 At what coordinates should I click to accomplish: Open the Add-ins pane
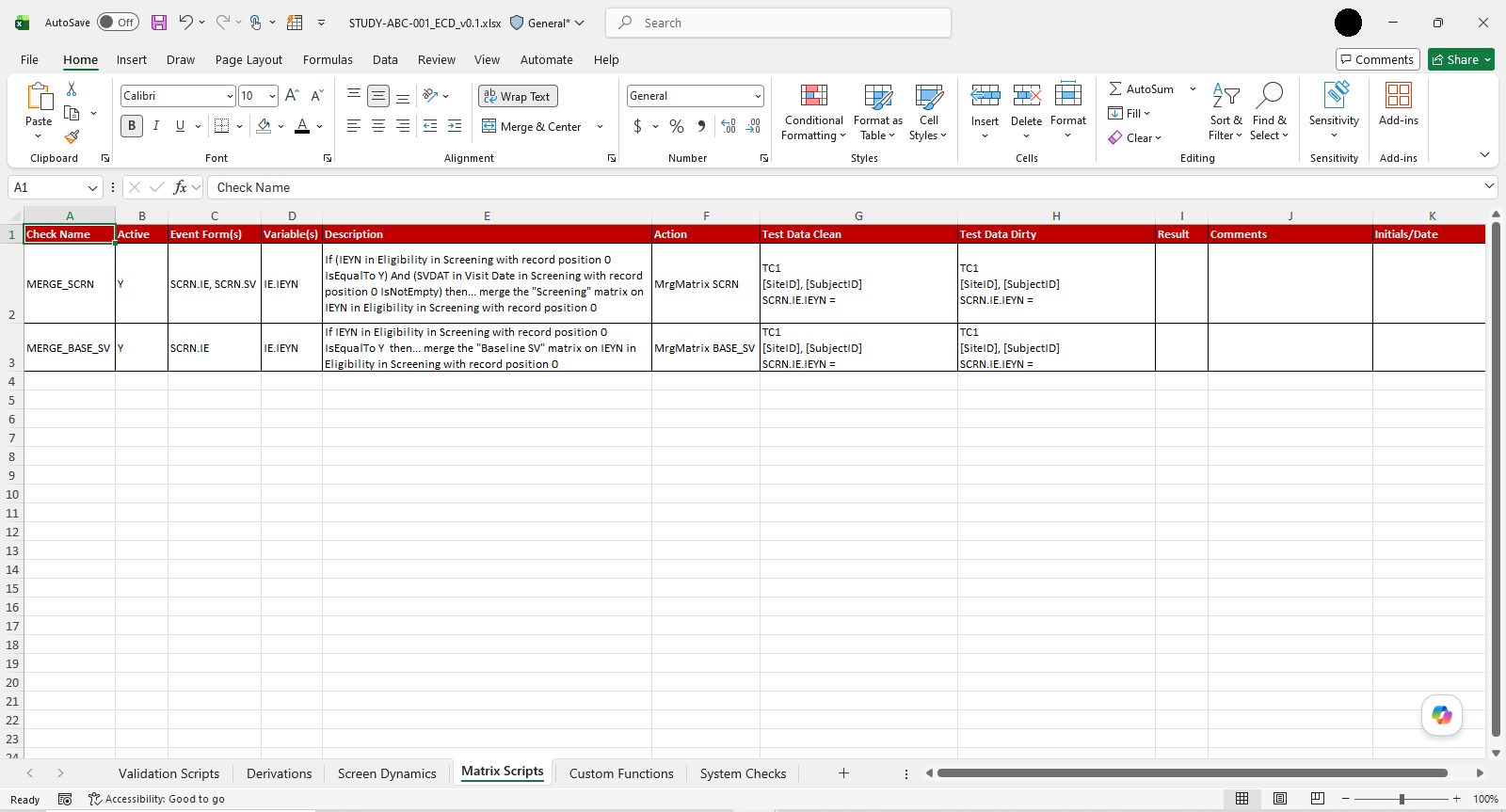tap(1399, 103)
